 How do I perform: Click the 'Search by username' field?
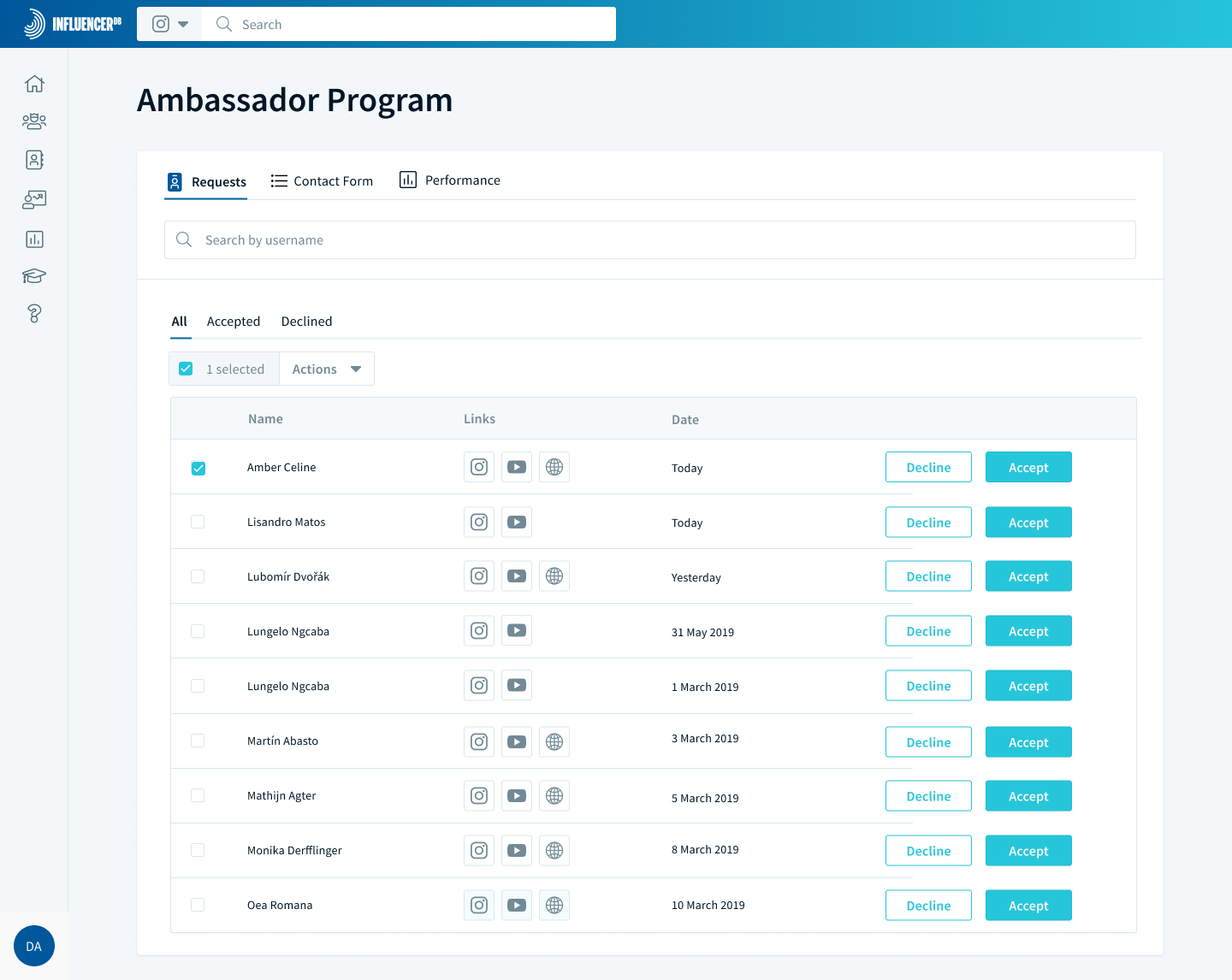click(x=650, y=239)
